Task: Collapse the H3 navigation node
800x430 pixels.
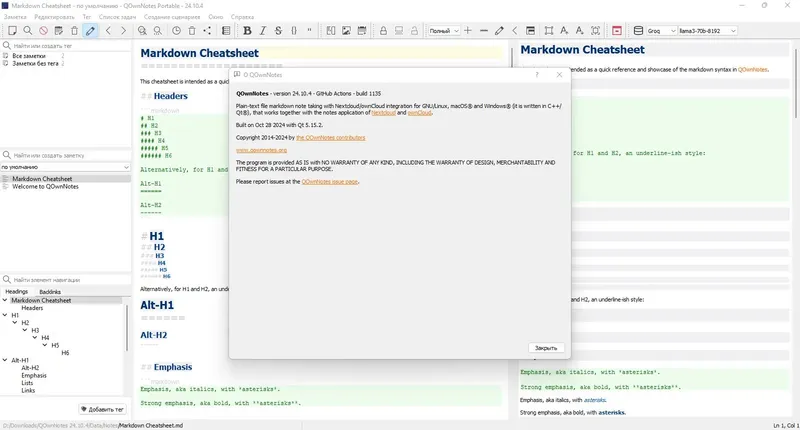Action: [x=24, y=330]
